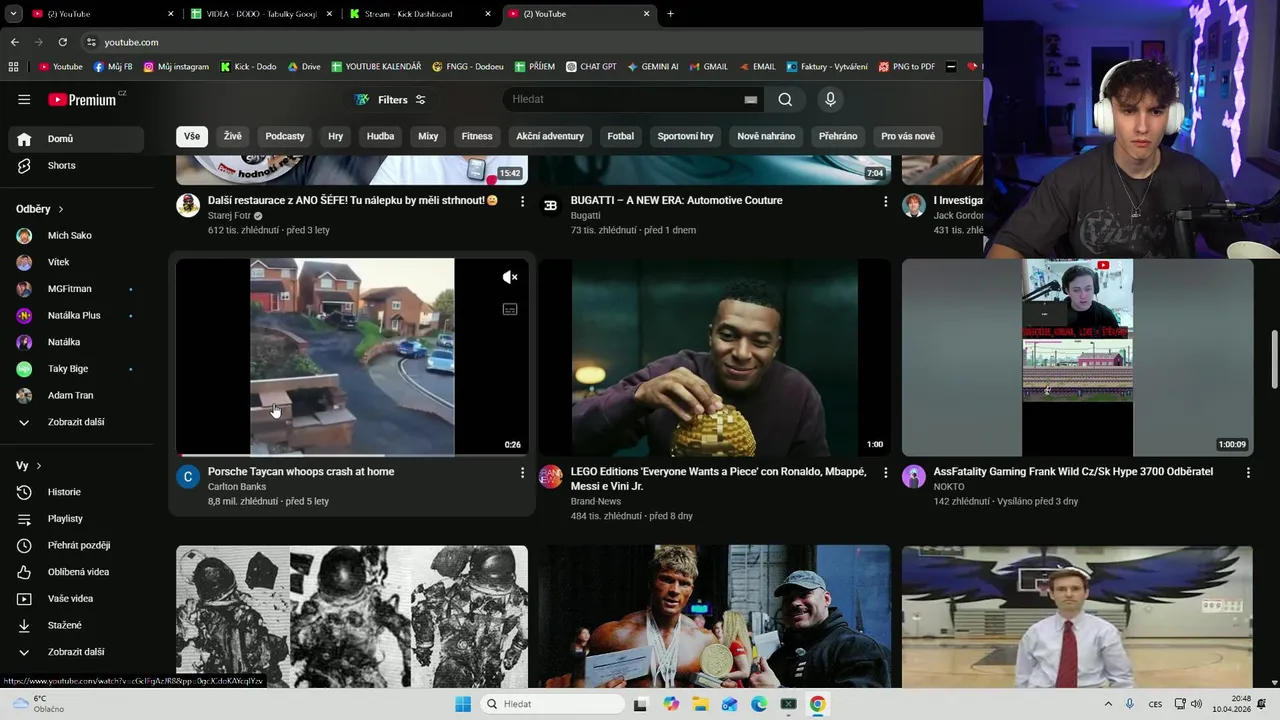Open more options for LEGO Editions video
1280x720 pixels.
[x=885, y=472]
